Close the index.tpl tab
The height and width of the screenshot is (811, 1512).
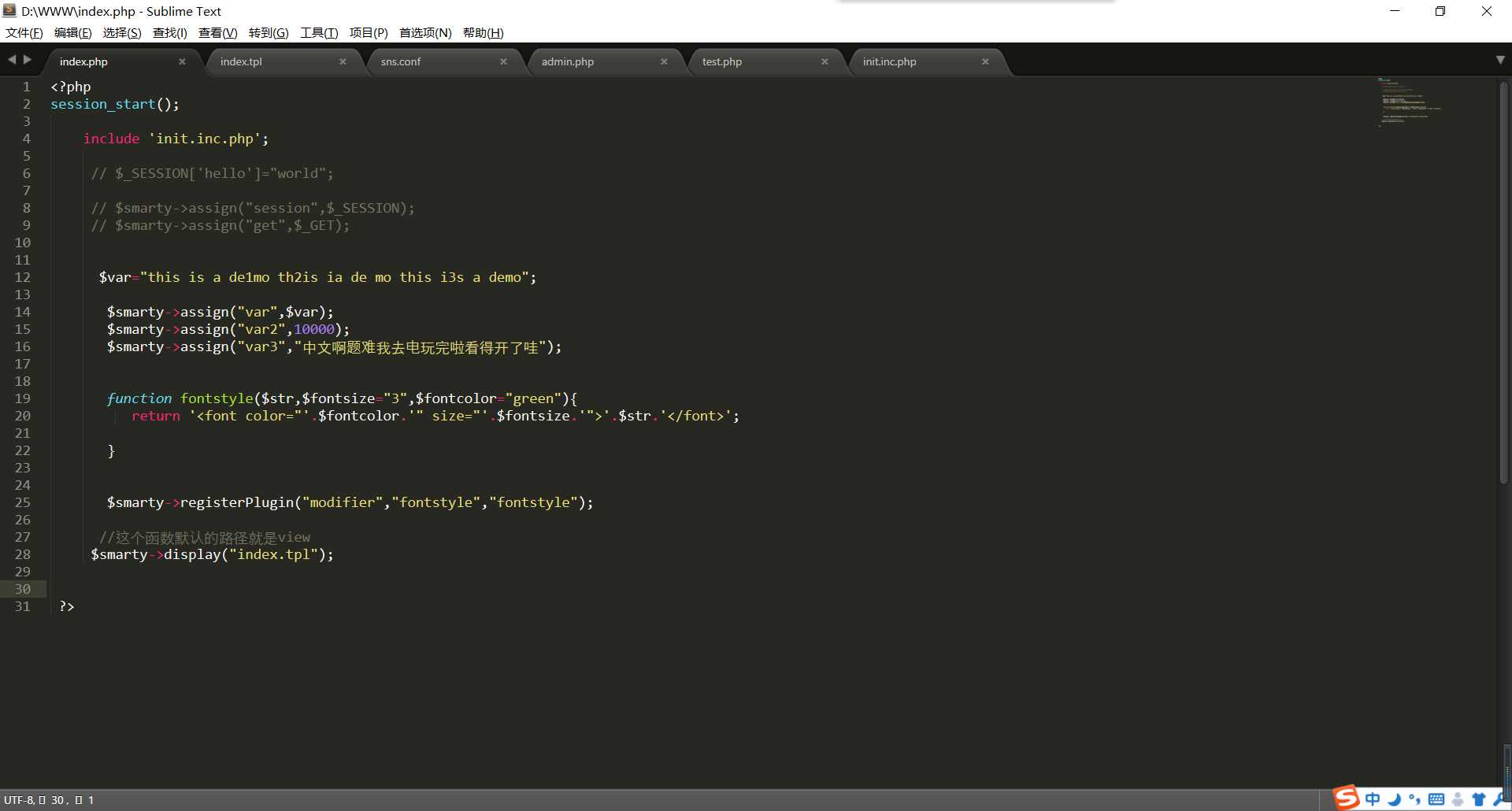(x=343, y=61)
